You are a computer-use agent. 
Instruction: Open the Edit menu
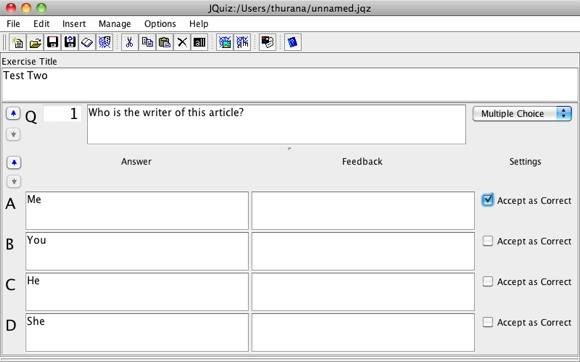41,24
